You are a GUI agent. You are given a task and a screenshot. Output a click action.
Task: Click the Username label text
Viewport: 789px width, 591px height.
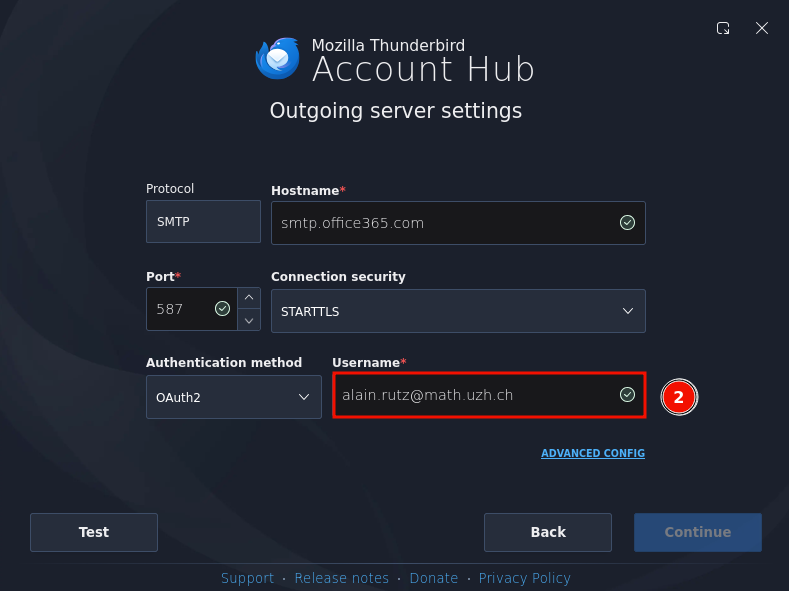[x=366, y=363]
